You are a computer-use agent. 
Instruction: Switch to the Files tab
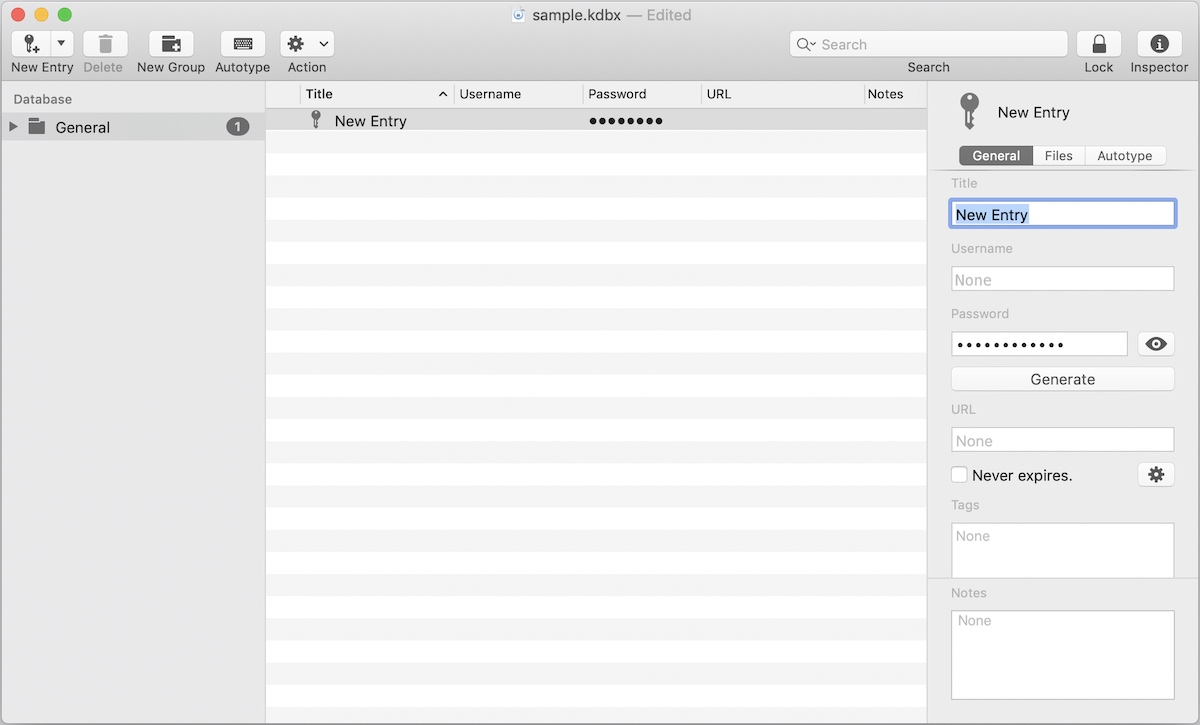pos(1058,156)
